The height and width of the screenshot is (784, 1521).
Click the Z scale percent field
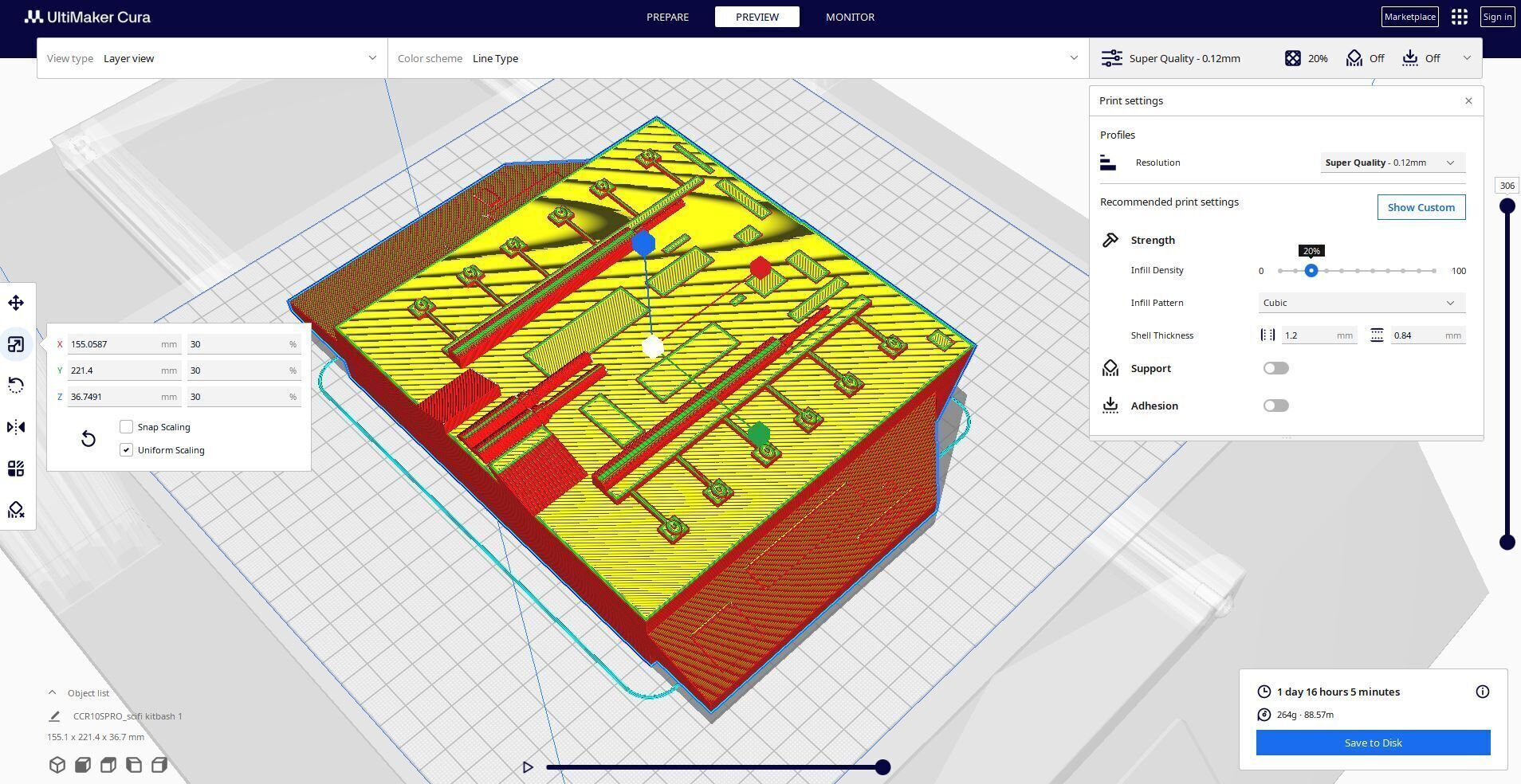click(244, 397)
